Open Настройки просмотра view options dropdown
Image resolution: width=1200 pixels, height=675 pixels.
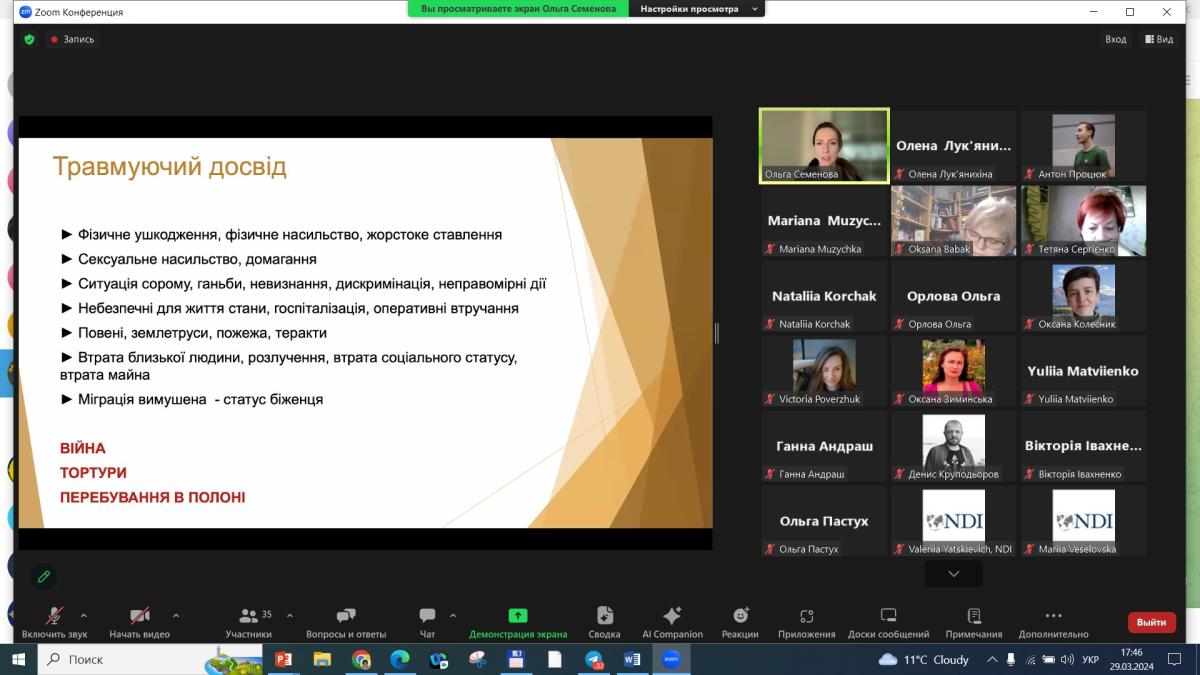pos(697,9)
